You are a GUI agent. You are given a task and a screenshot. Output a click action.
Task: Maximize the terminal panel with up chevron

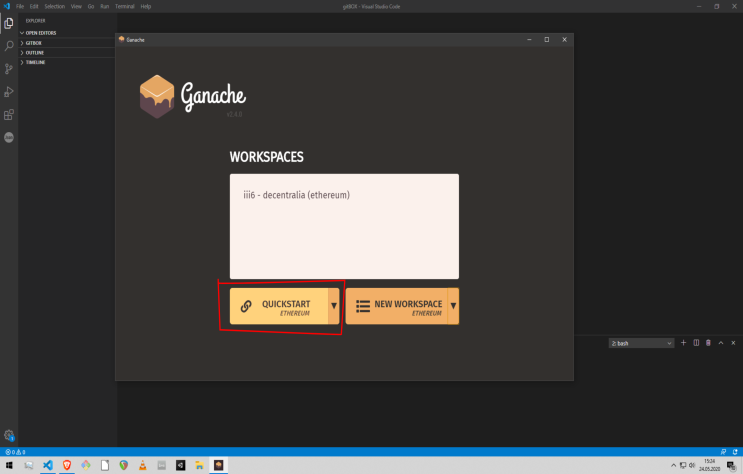pyautogui.click(x=721, y=343)
